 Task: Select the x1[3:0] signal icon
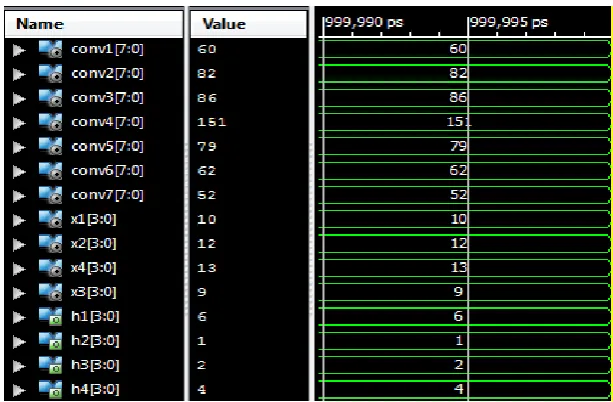point(50,219)
